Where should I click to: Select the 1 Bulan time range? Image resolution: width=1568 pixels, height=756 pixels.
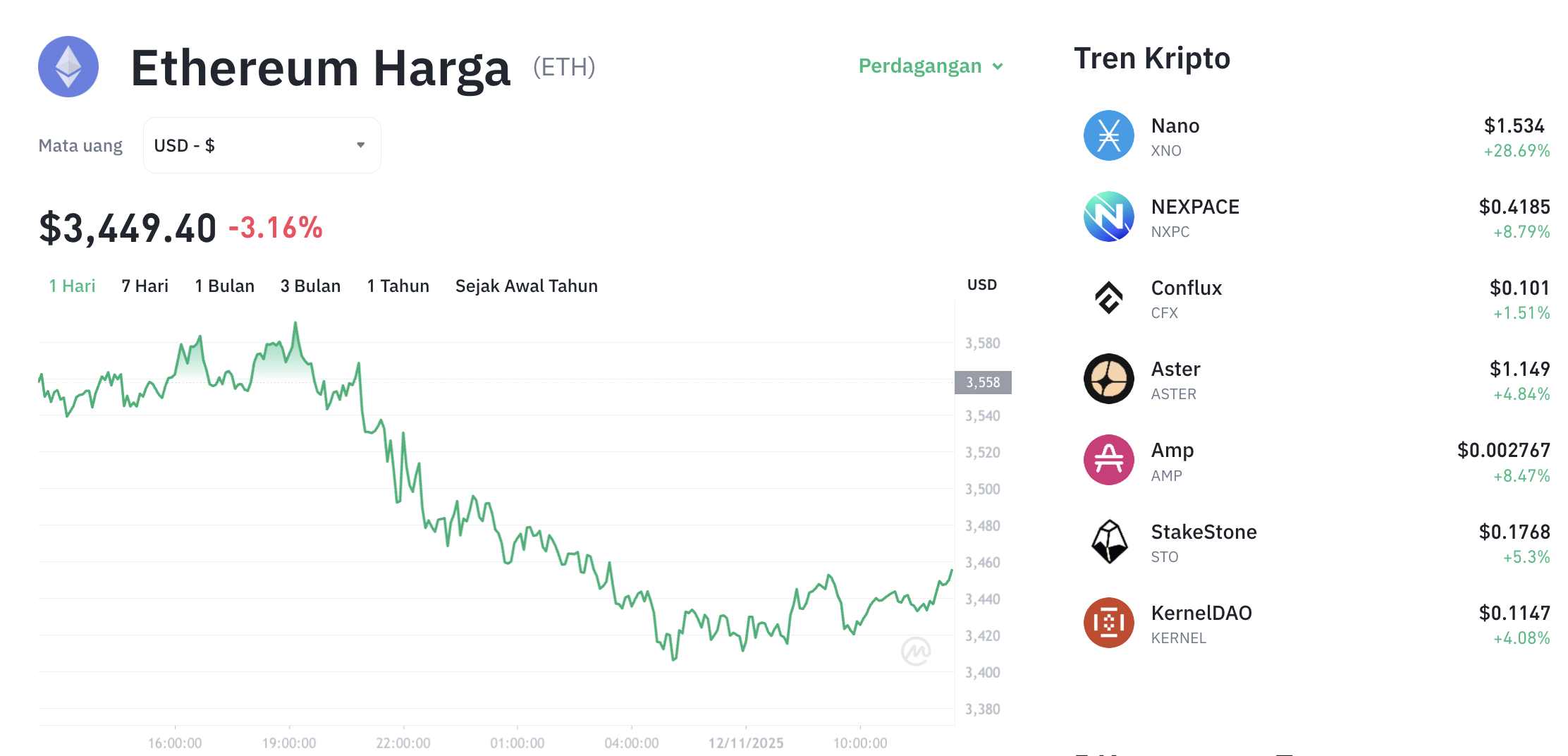[223, 286]
